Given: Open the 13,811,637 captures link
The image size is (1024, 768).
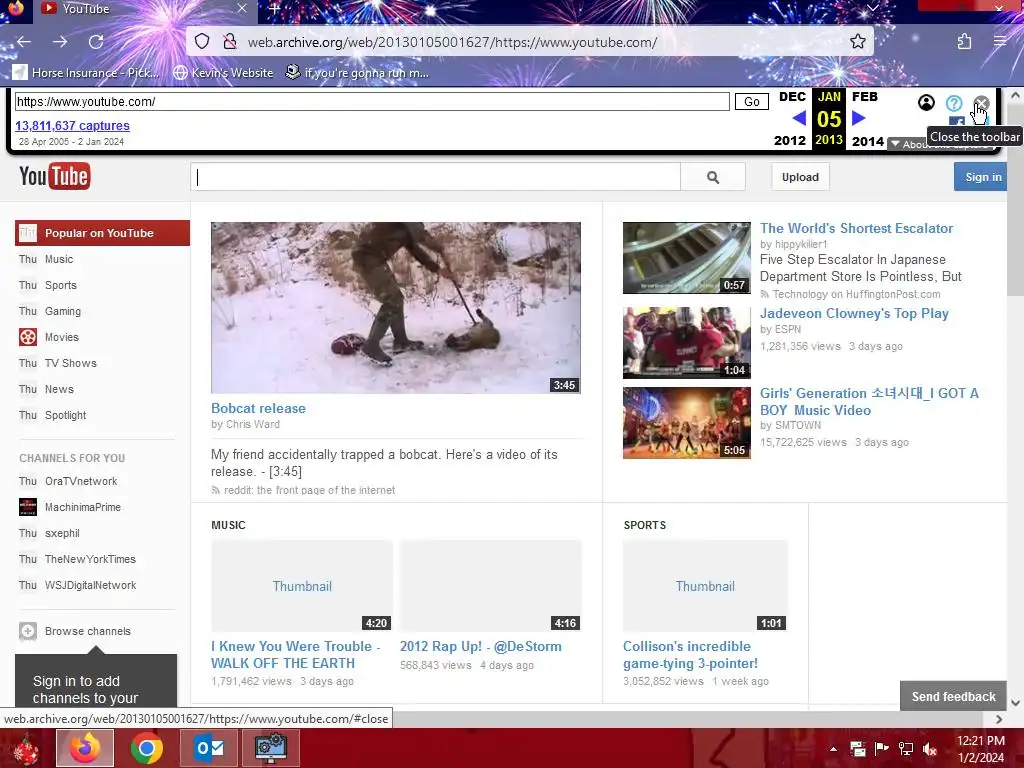Looking at the screenshot, I should tap(72, 125).
